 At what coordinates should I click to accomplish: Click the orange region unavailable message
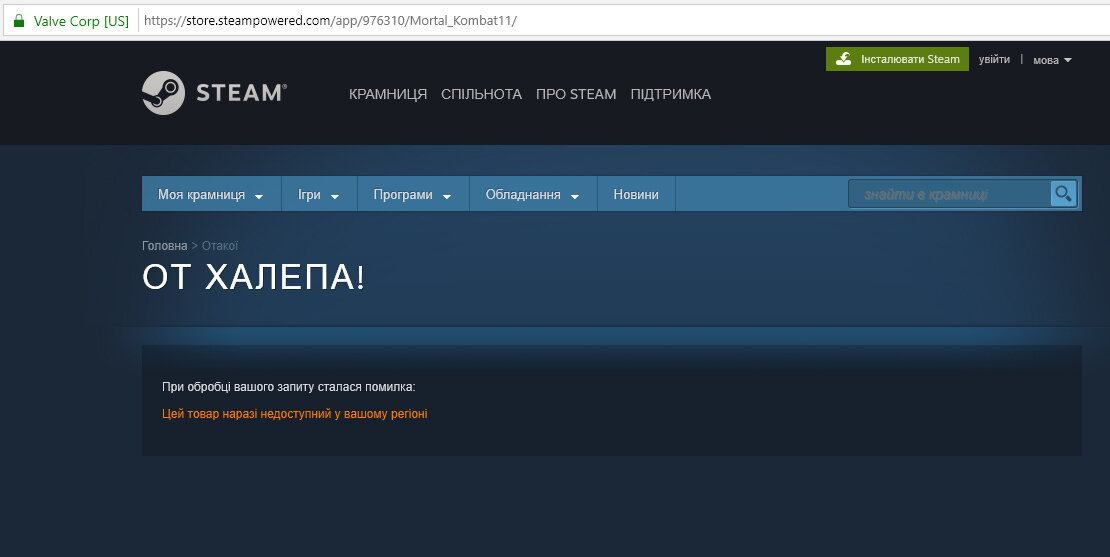[x=294, y=413]
